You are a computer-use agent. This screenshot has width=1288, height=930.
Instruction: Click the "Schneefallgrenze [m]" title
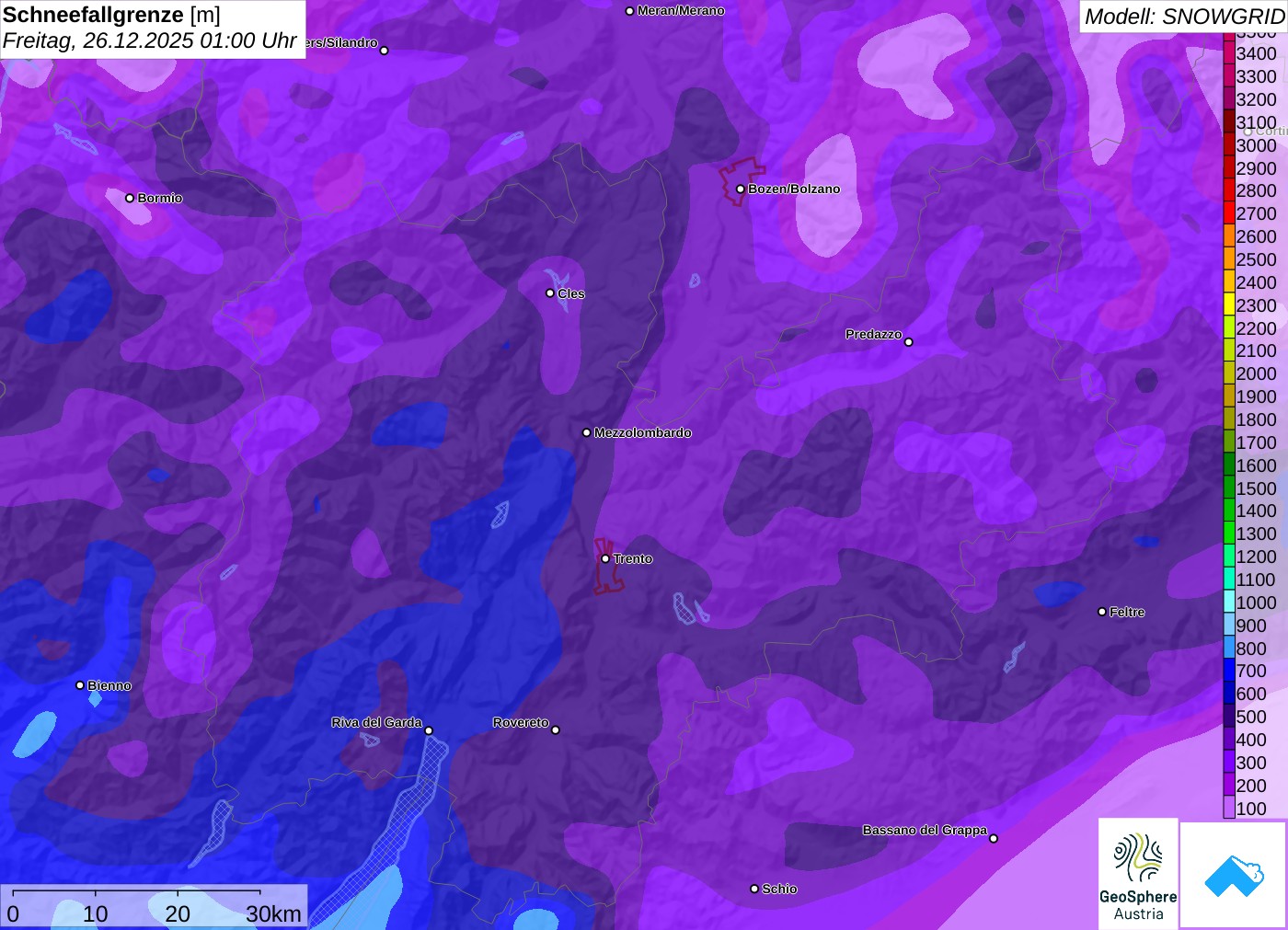click(x=111, y=15)
